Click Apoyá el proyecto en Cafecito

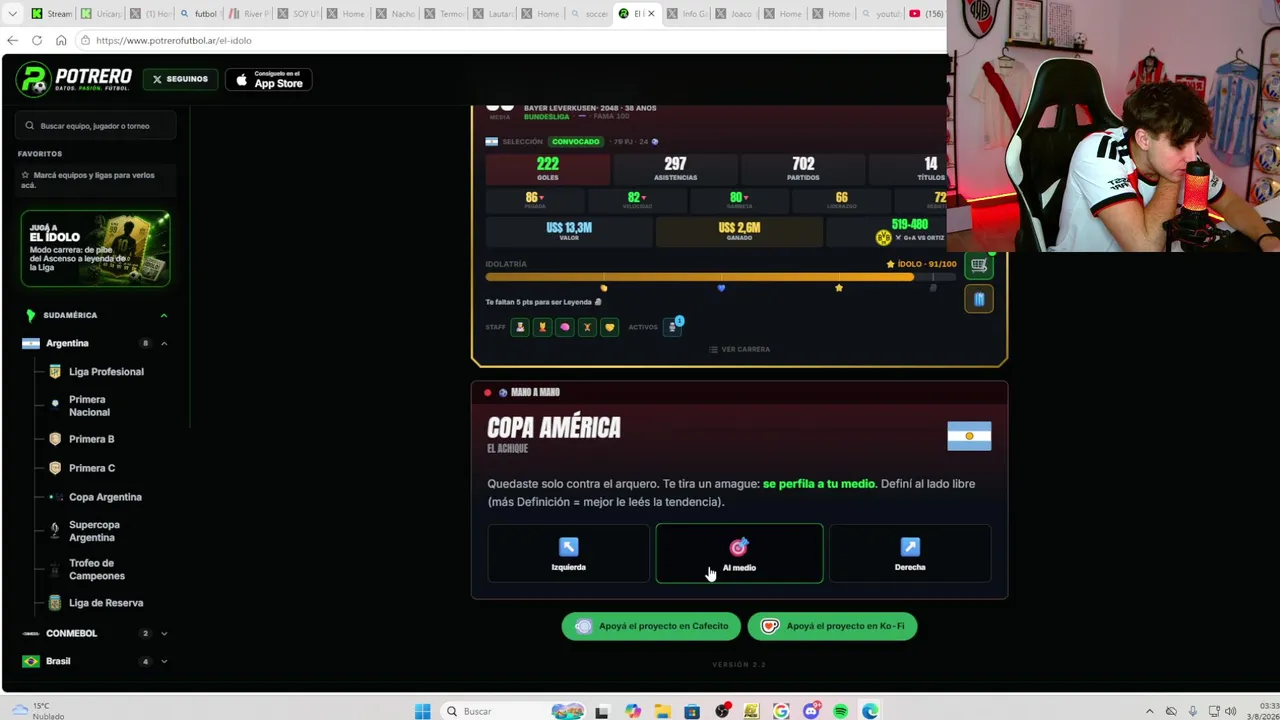(651, 626)
